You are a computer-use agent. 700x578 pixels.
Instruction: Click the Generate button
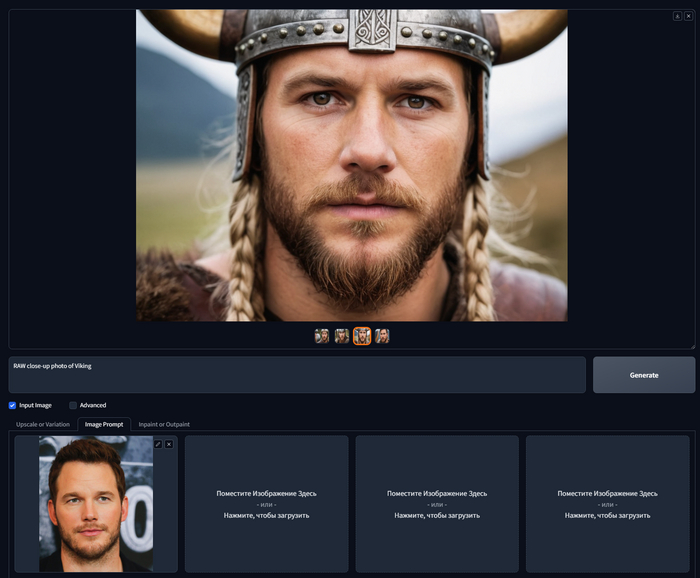click(644, 375)
